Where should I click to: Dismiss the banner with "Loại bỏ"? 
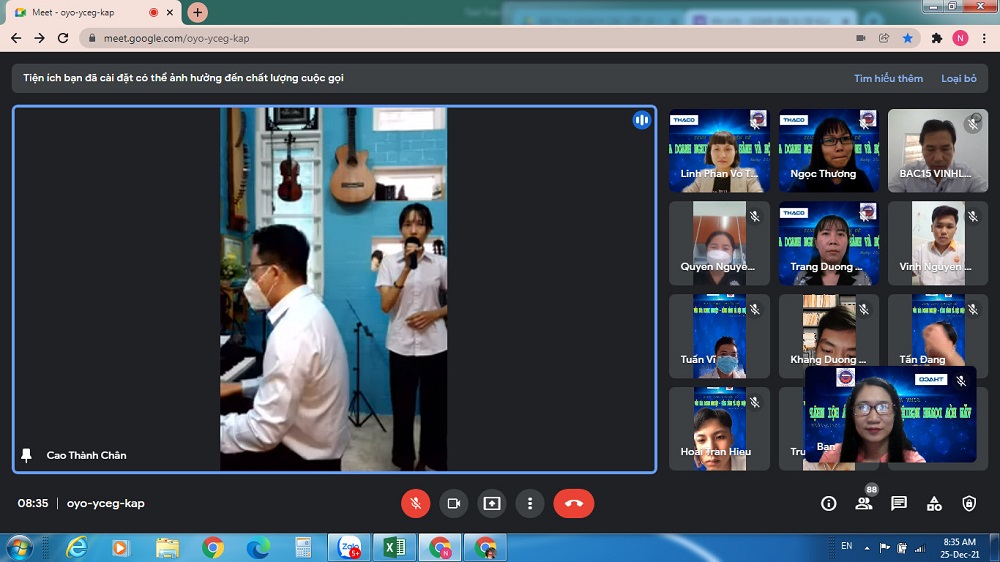[x=958, y=78]
